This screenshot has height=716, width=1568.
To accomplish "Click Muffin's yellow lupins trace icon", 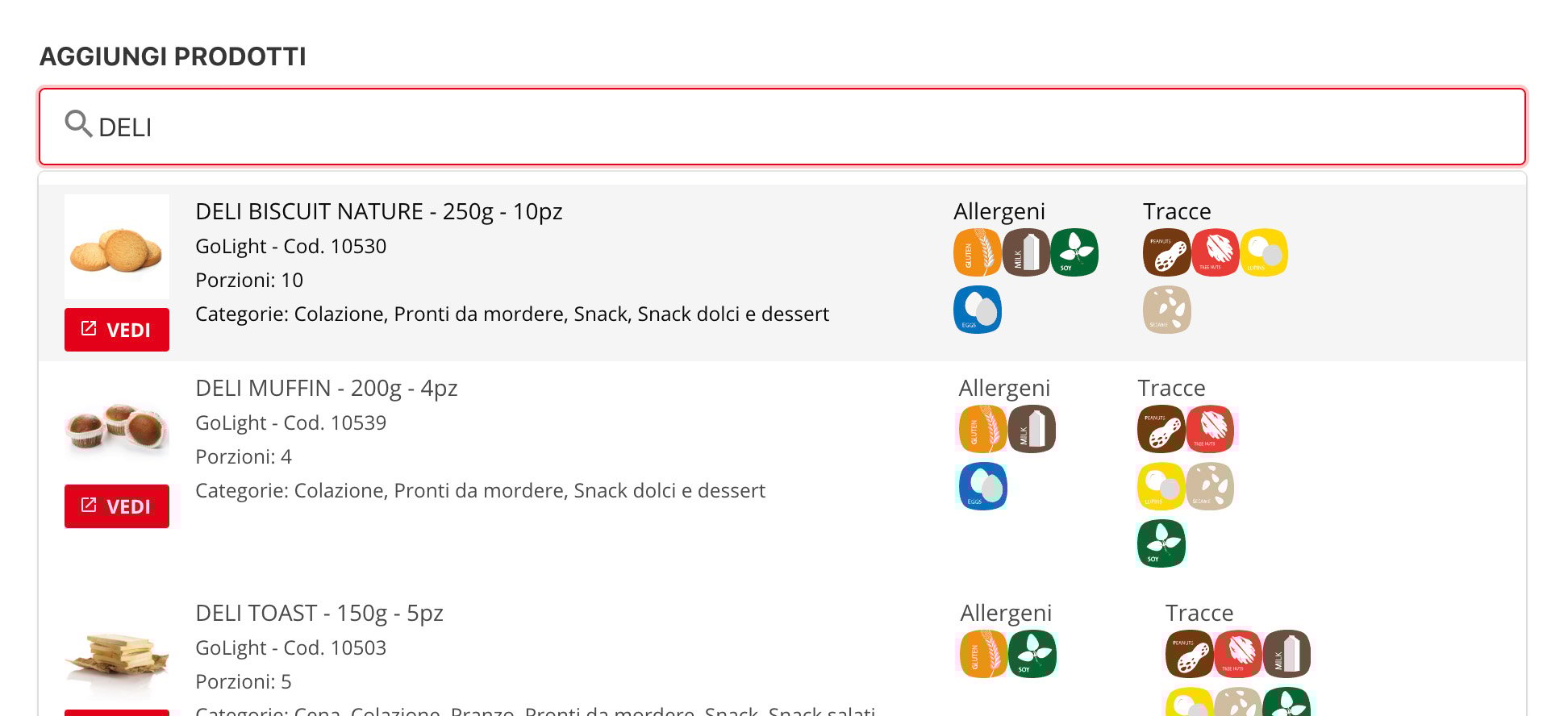I will [x=1161, y=486].
